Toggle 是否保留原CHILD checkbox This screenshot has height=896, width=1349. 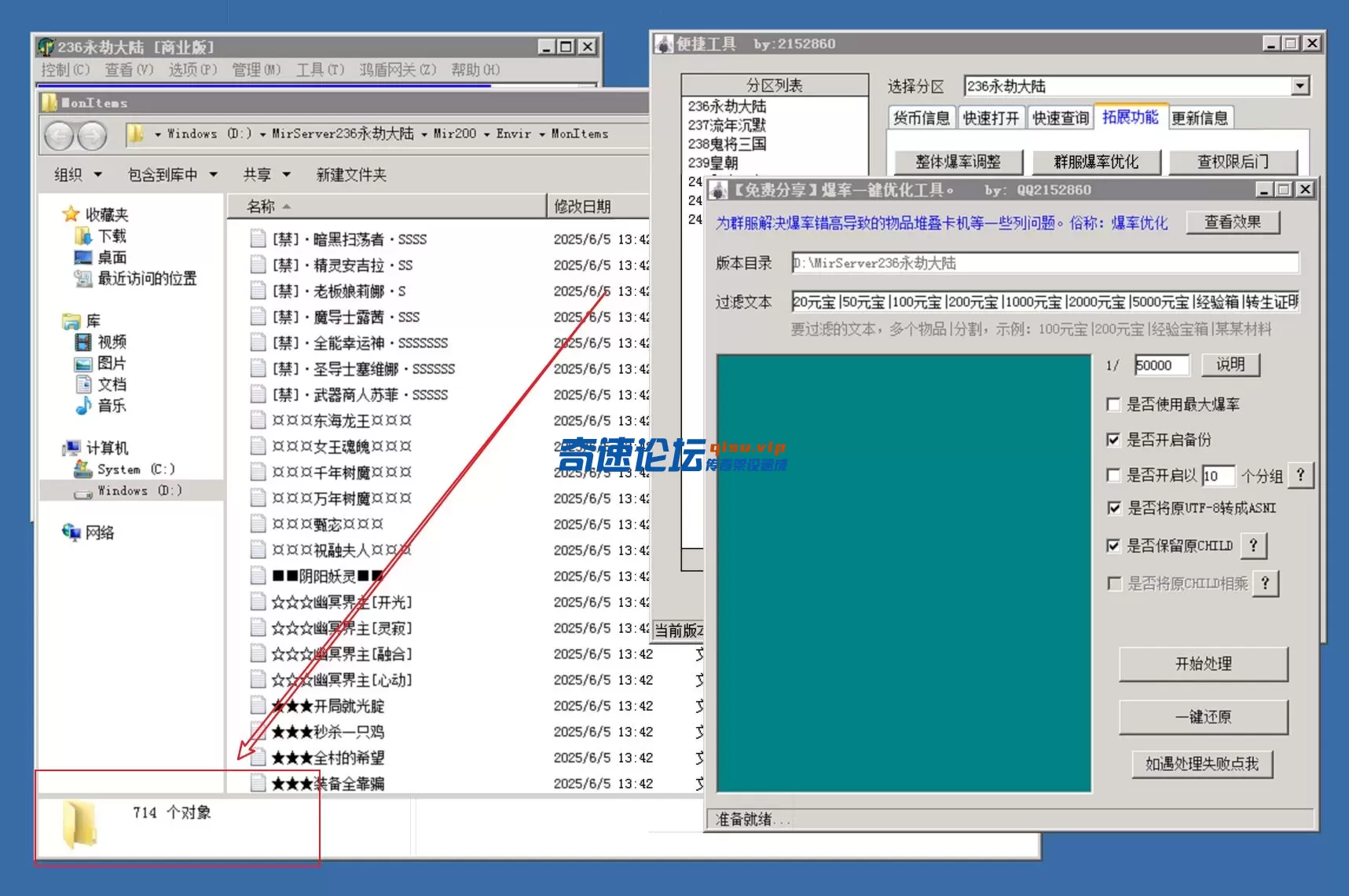click(x=1113, y=545)
